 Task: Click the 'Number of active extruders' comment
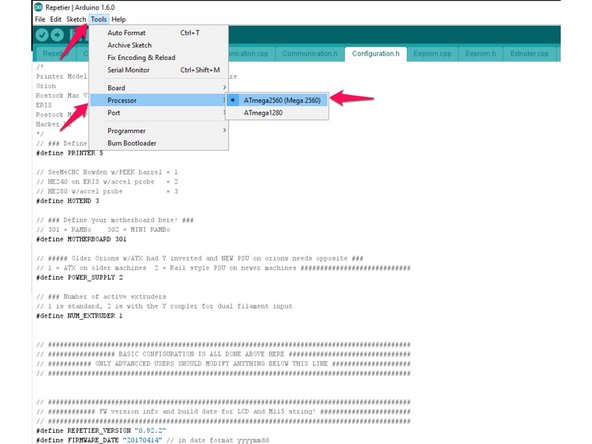point(101,296)
